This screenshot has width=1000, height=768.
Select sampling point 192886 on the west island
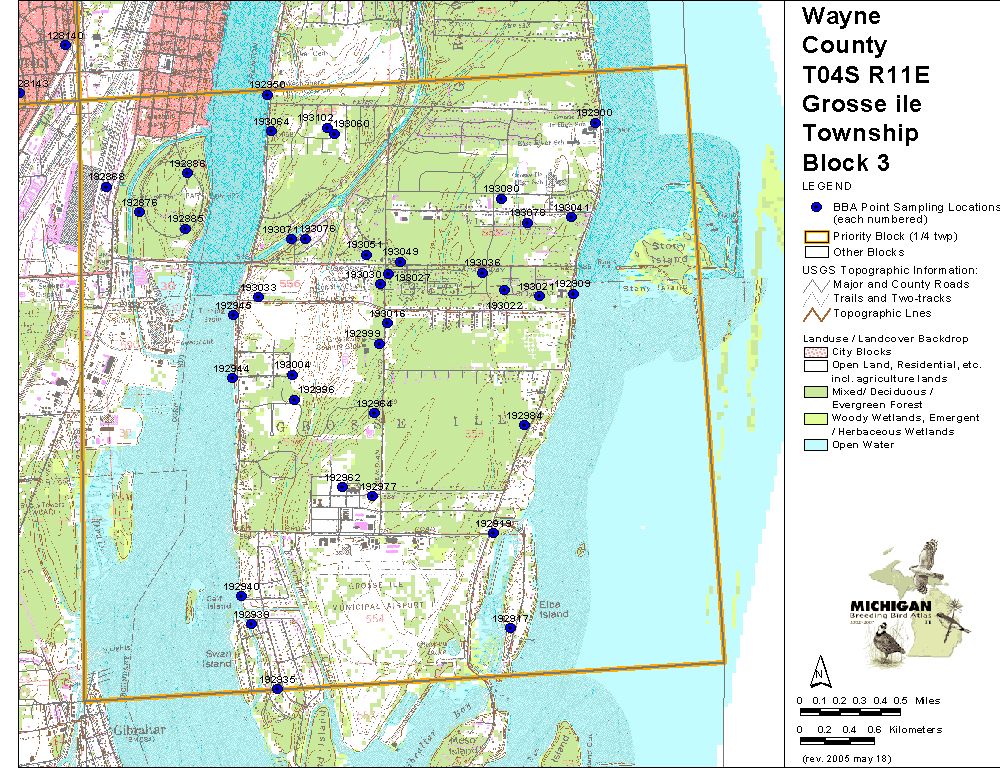coord(187,173)
